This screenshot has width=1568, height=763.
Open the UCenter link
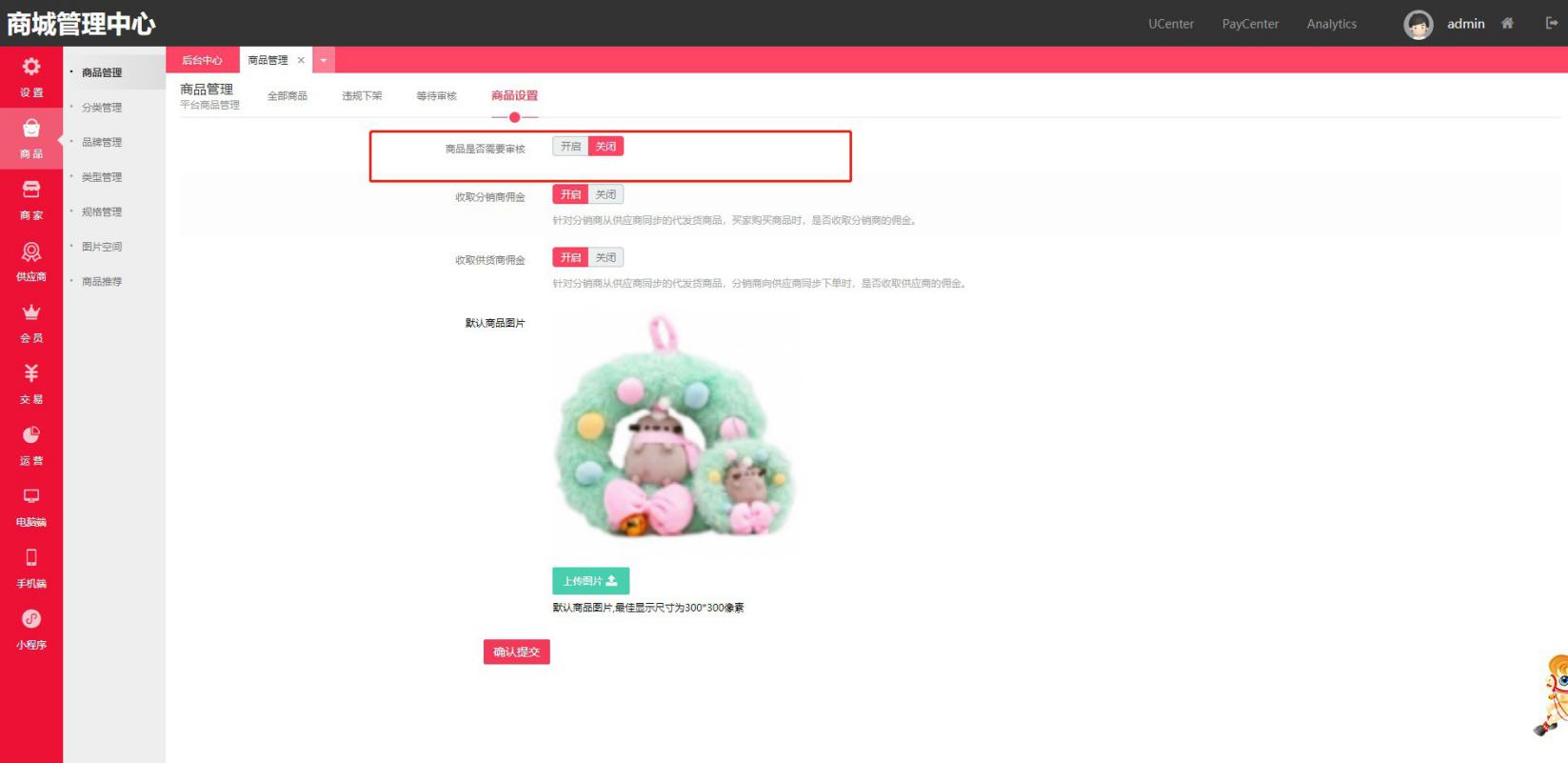[x=1171, y=24]
